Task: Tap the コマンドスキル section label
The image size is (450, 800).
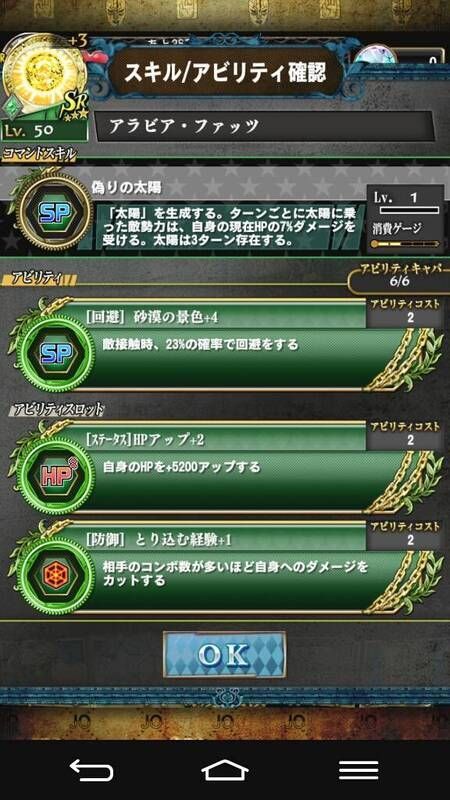Action: click(39, 153)
